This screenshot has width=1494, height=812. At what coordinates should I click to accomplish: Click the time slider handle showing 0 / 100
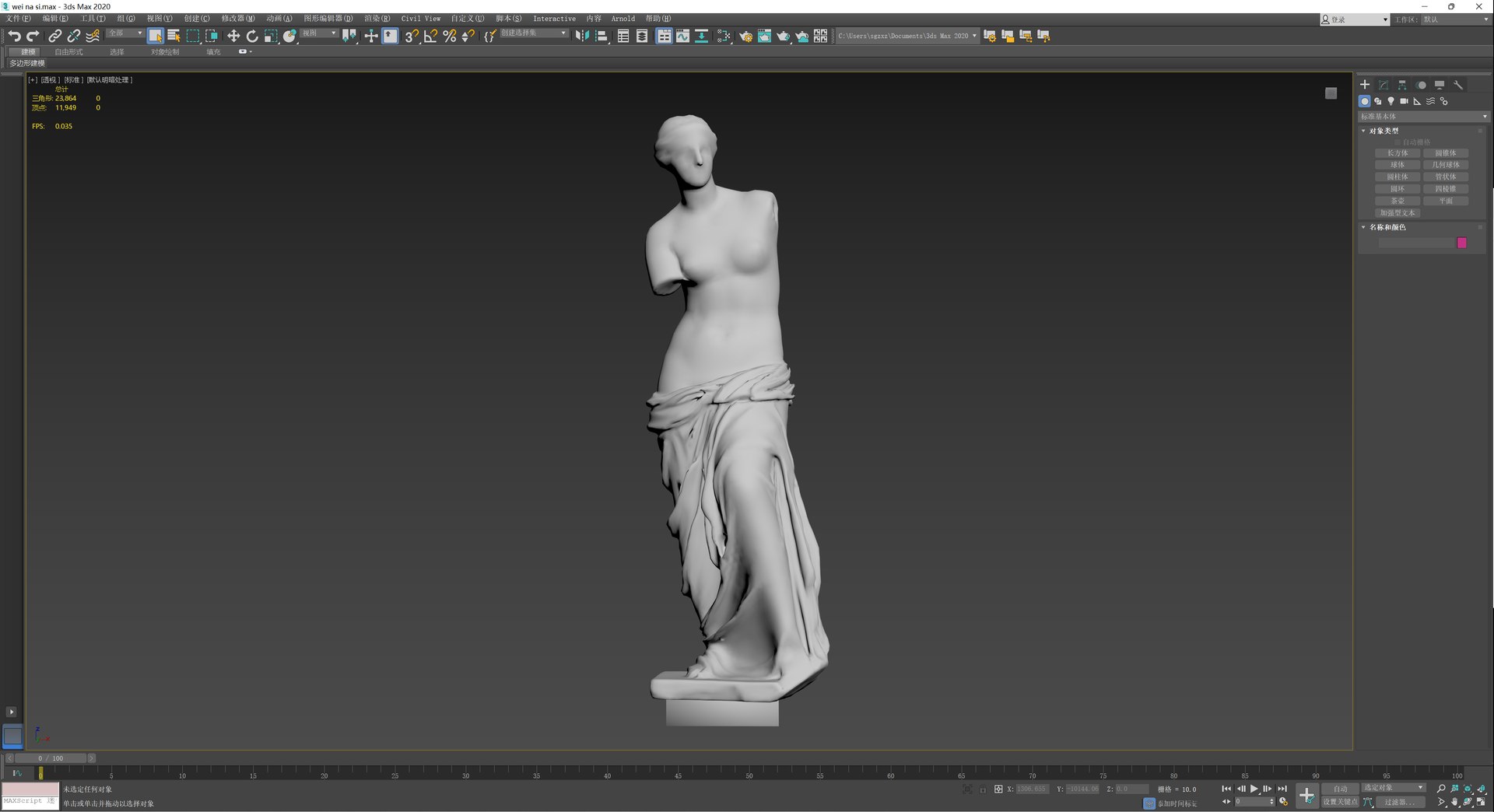point(51,758)
